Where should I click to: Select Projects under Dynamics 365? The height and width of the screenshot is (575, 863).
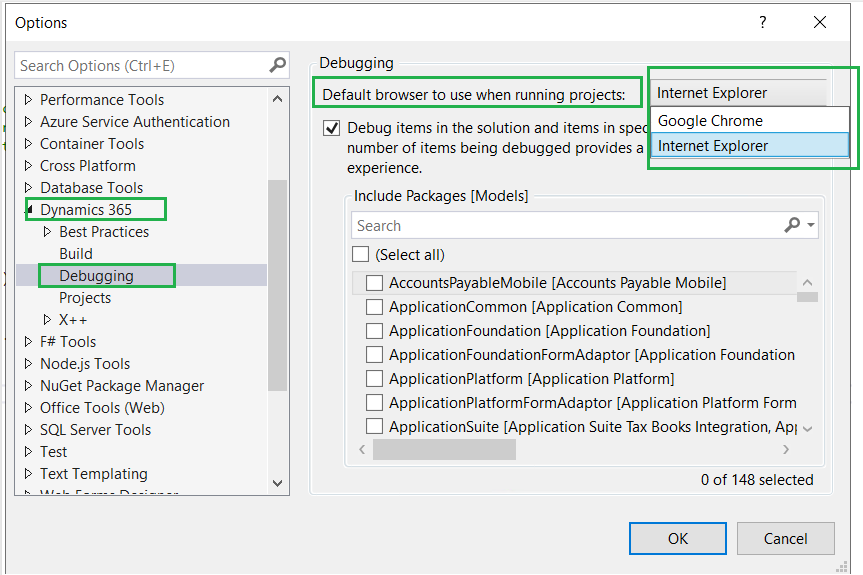click(85, 298)
